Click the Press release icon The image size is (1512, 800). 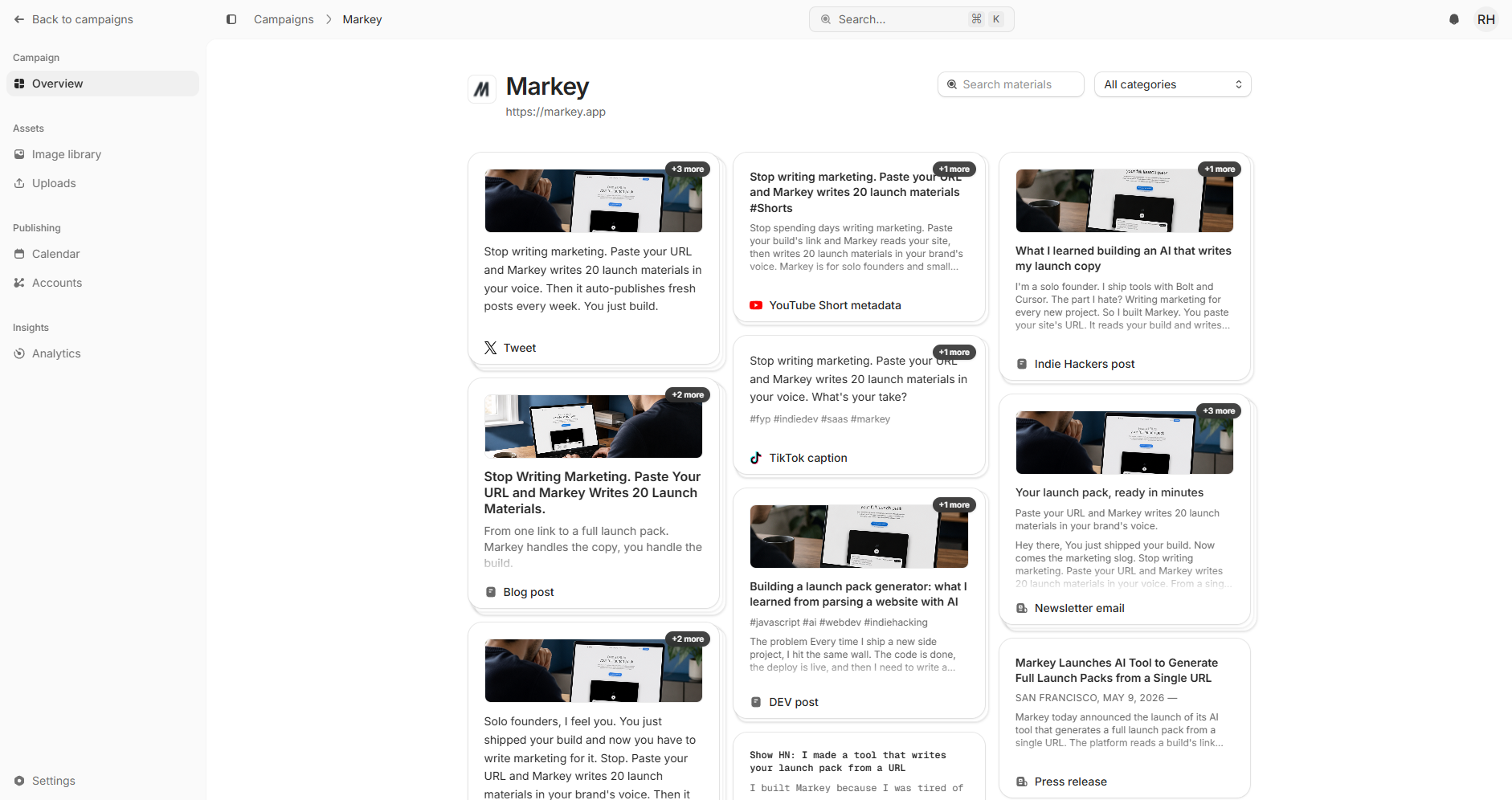point(1022,782)
